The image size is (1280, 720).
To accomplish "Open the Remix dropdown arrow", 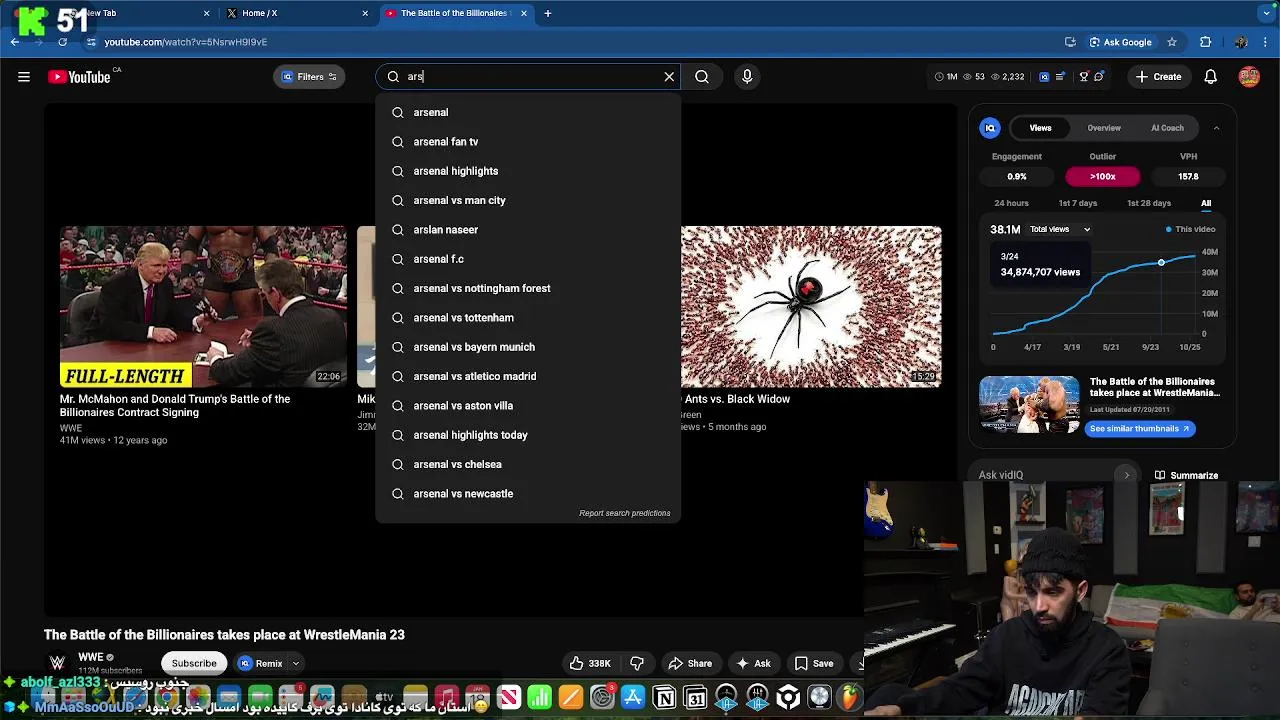I will click(296, 664).
